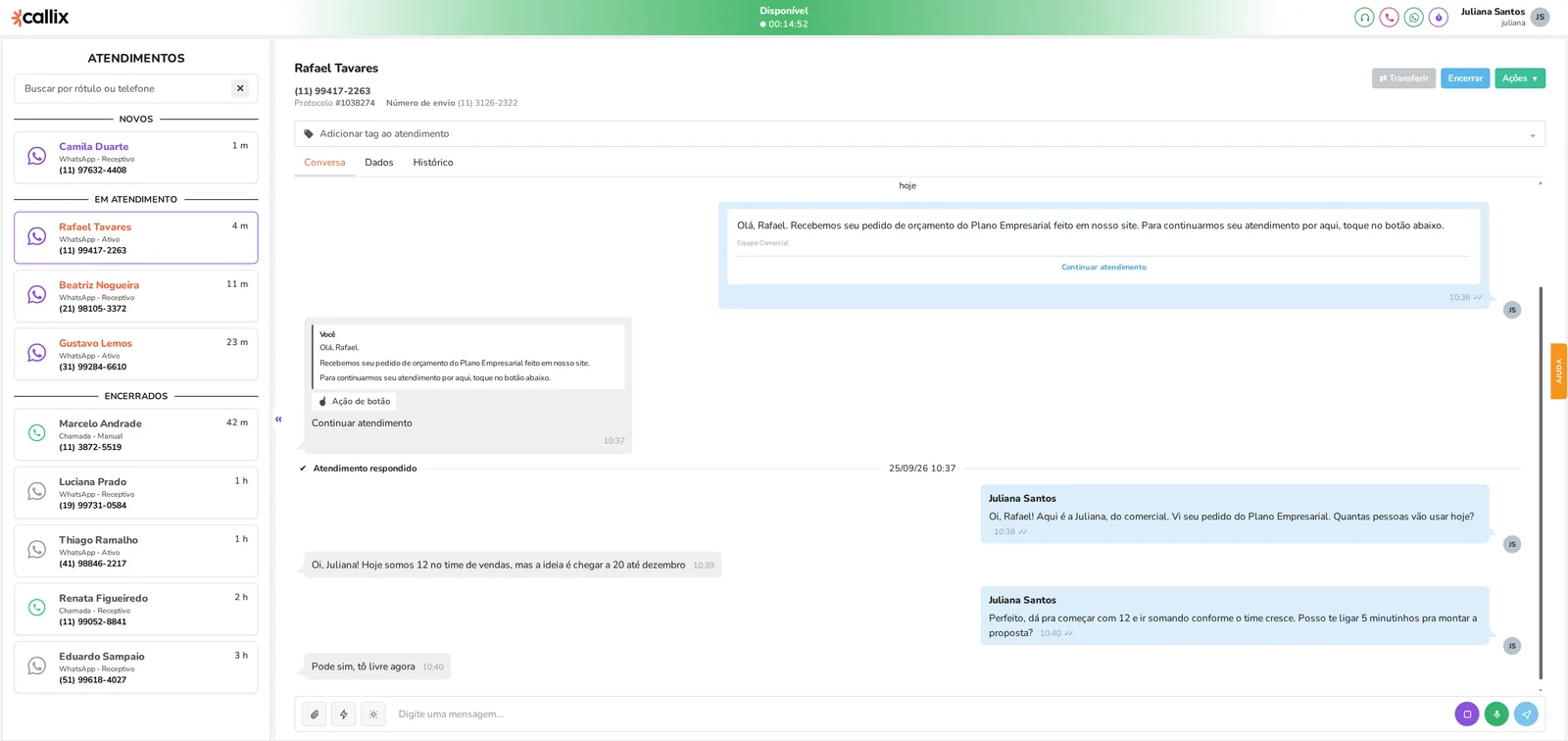The height and width of the screenshot is (741, 1568).
Task: Open Beatriz Nogueira's conversation
Action: click(136, 296)
